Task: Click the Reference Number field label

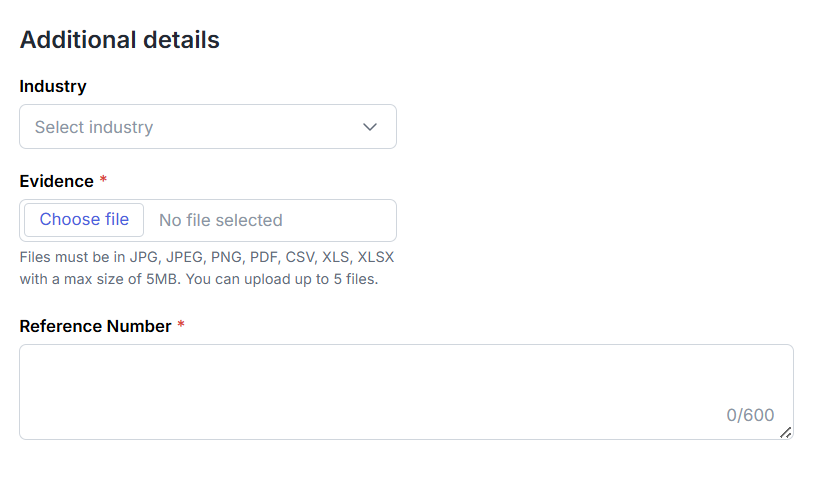Action: point(95,326)
